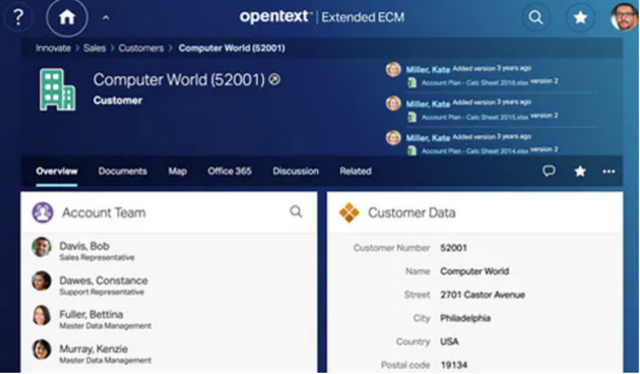Open favorites star in top header
The width and height of the screenshot is (640, 374).
(580, 18)
